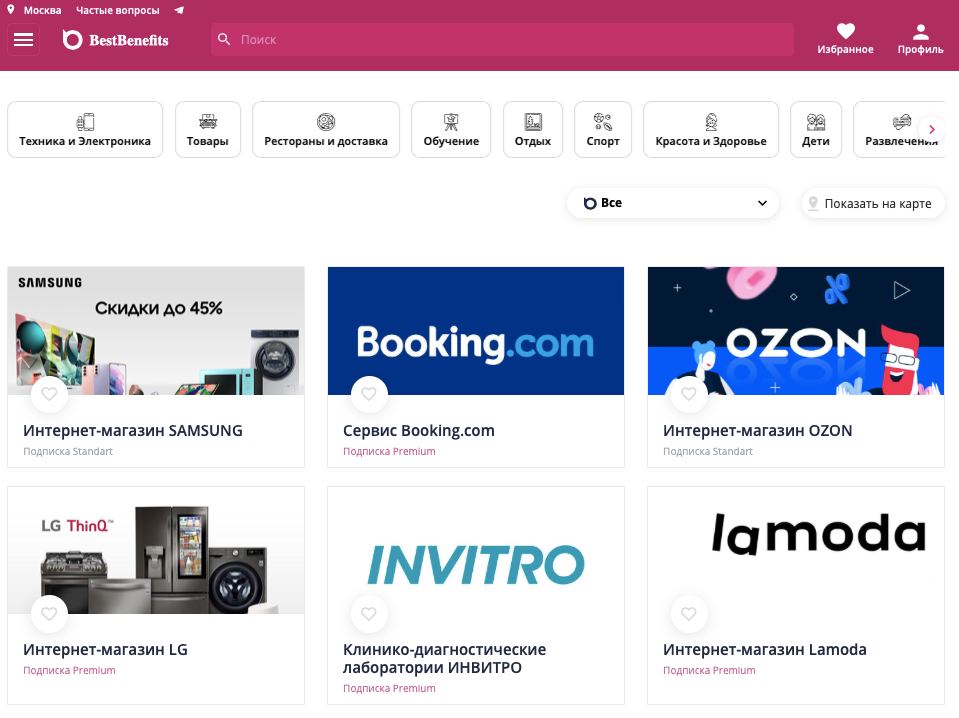Select Рестораны и доставка category
Viewport: 959px width, 718px height.
coord(326,130)
